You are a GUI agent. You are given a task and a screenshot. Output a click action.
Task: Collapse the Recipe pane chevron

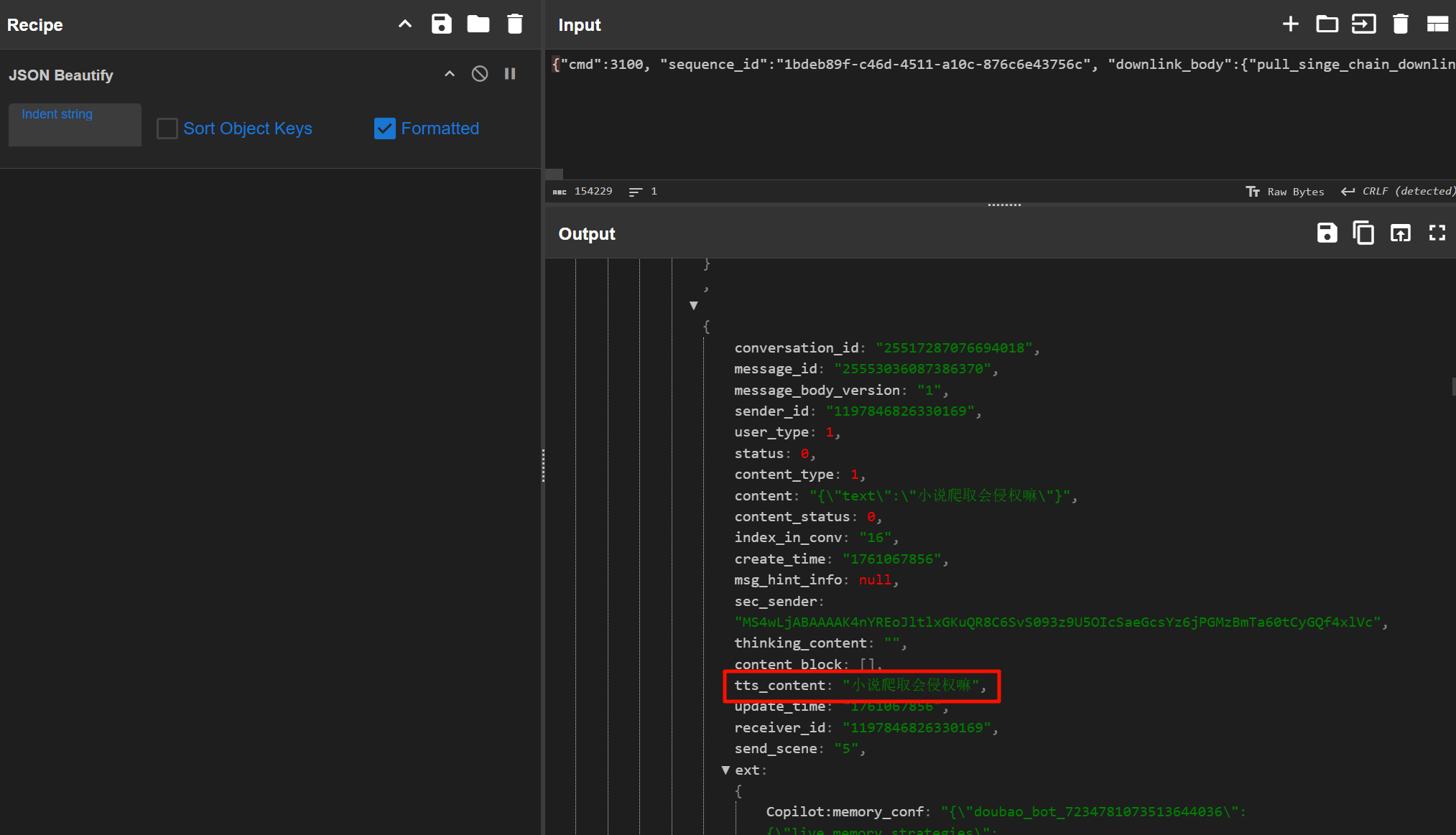pyautogui.click(x=405, y=24)
